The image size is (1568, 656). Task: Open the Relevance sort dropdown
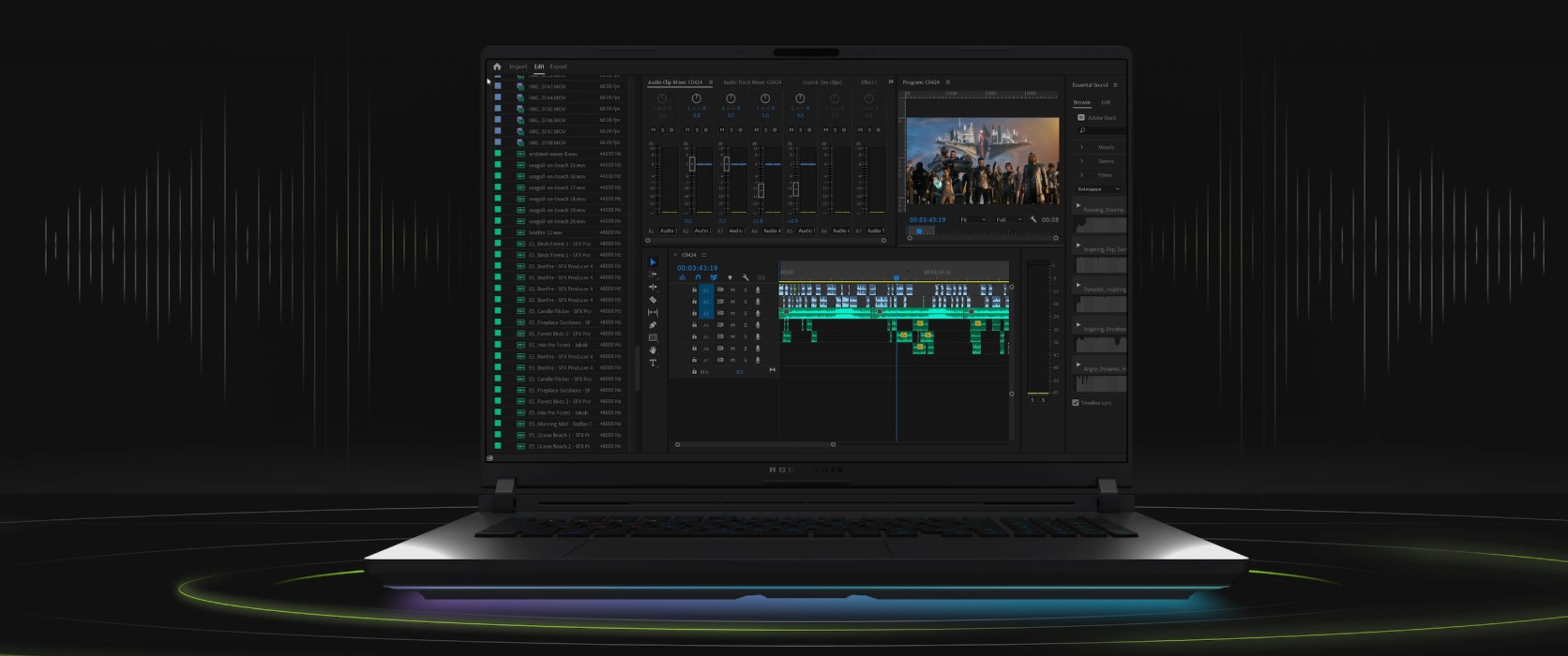tap(1098, 189)
